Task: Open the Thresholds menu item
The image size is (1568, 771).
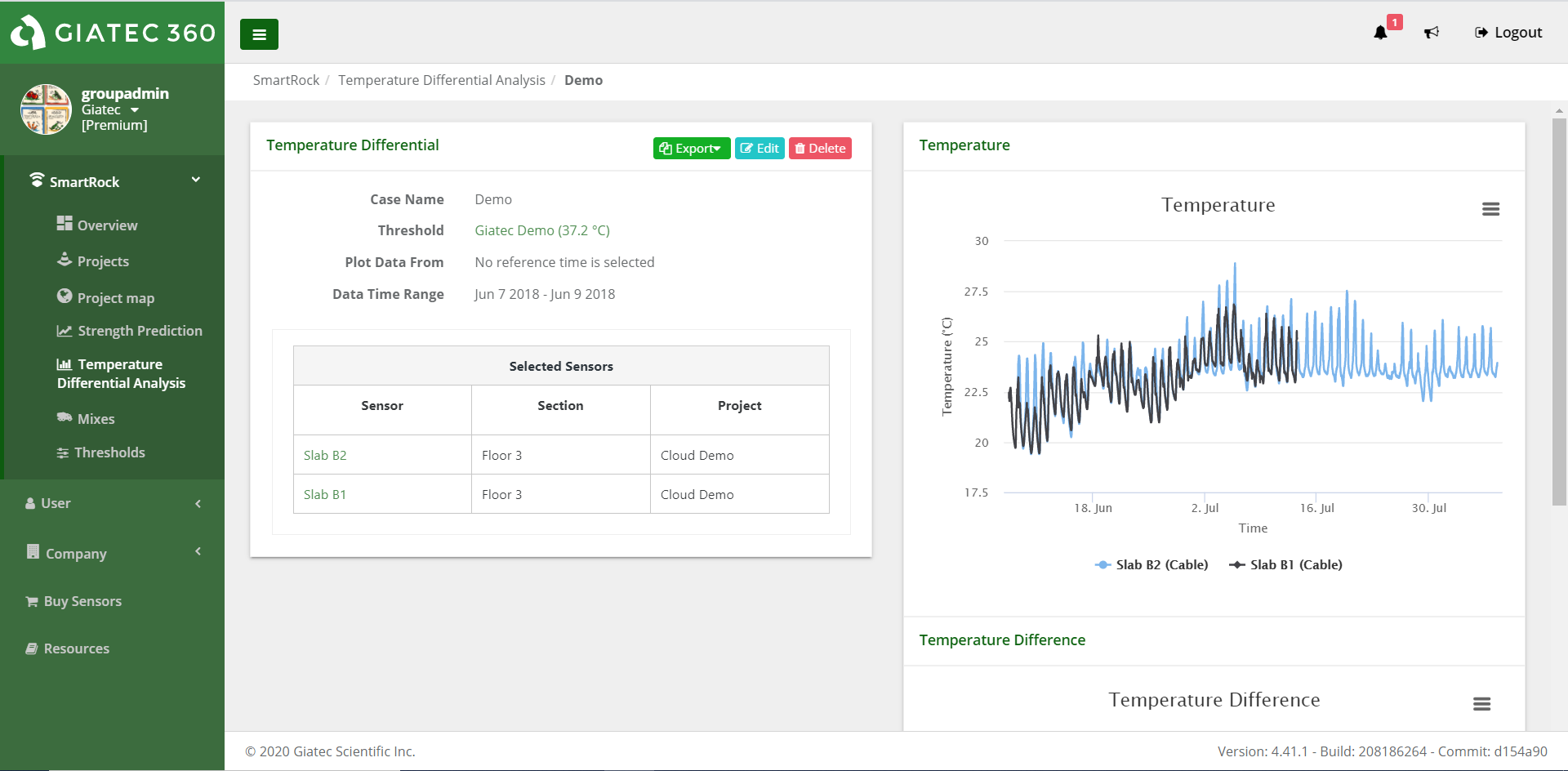Action: click(x=109, y=452)
